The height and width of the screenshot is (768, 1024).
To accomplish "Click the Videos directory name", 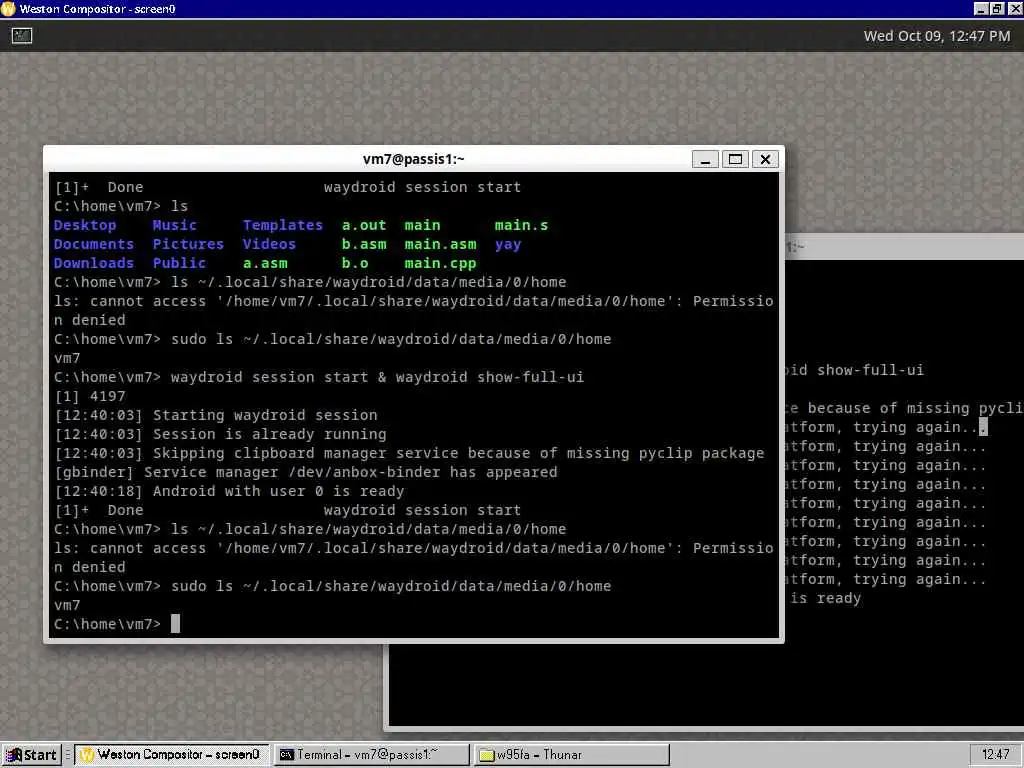I will tap(269, 244).
